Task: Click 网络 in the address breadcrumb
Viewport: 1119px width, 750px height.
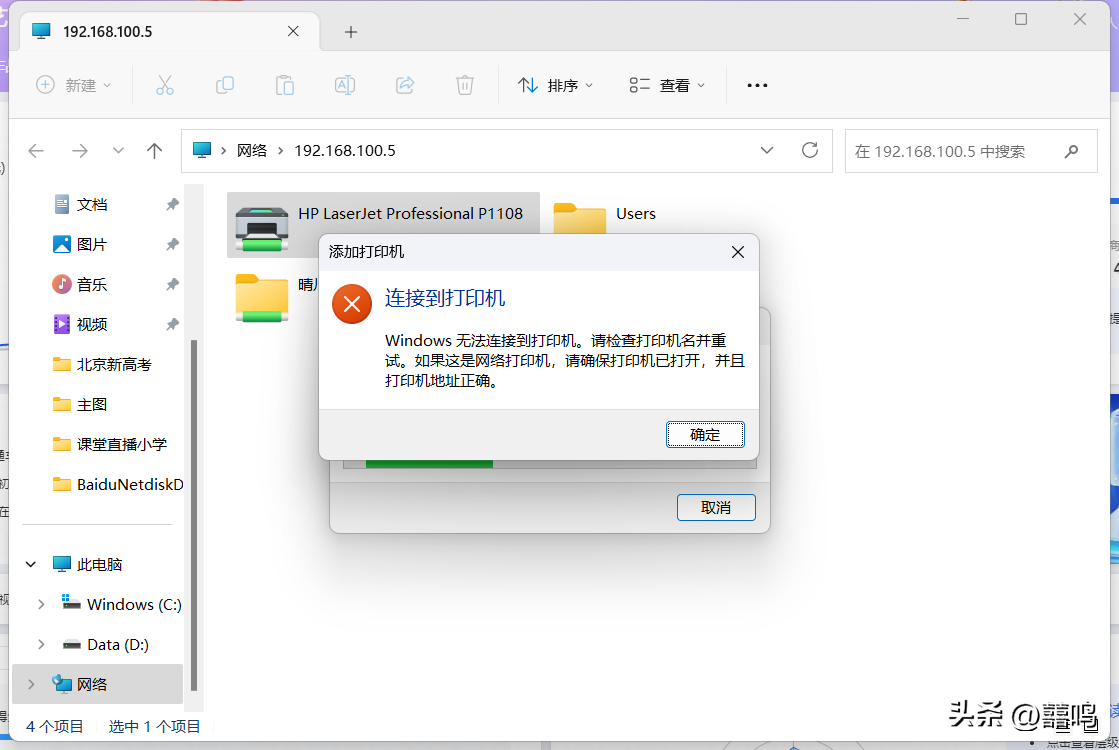Action: click(x=252, y=151)
